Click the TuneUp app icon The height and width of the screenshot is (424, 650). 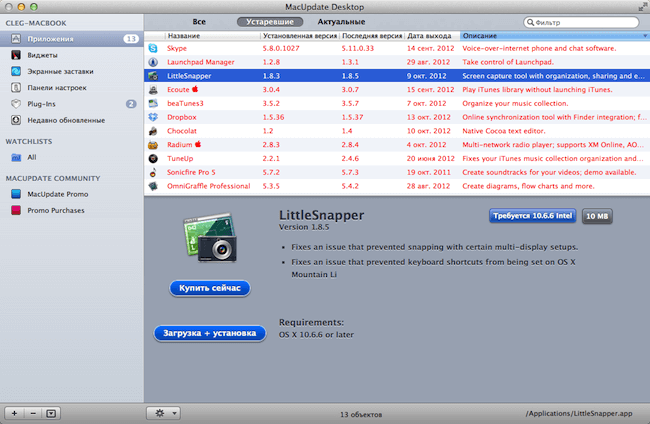pos(153,158)
